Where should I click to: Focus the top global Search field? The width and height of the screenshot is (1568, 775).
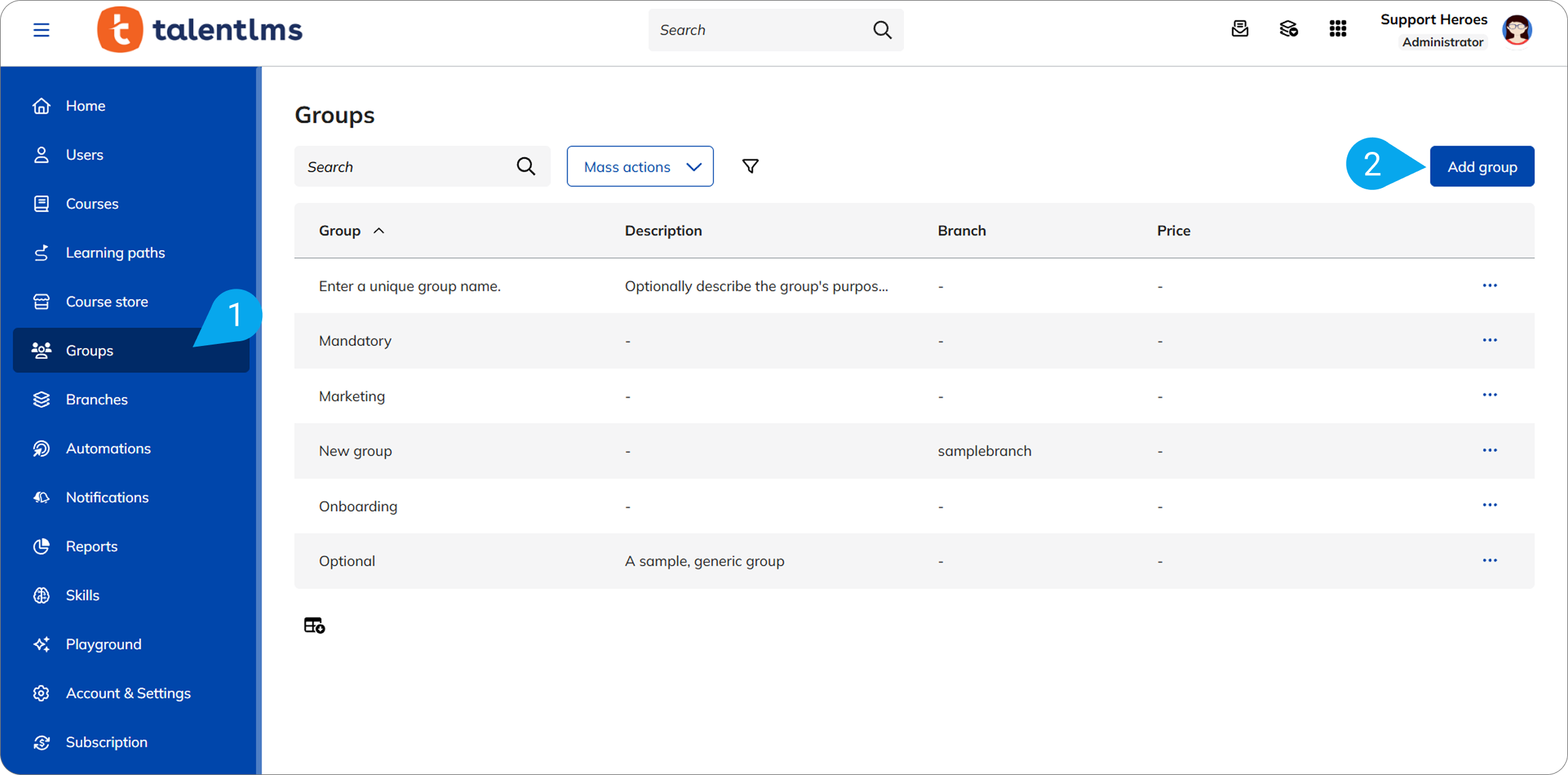(x=776, y=30)
